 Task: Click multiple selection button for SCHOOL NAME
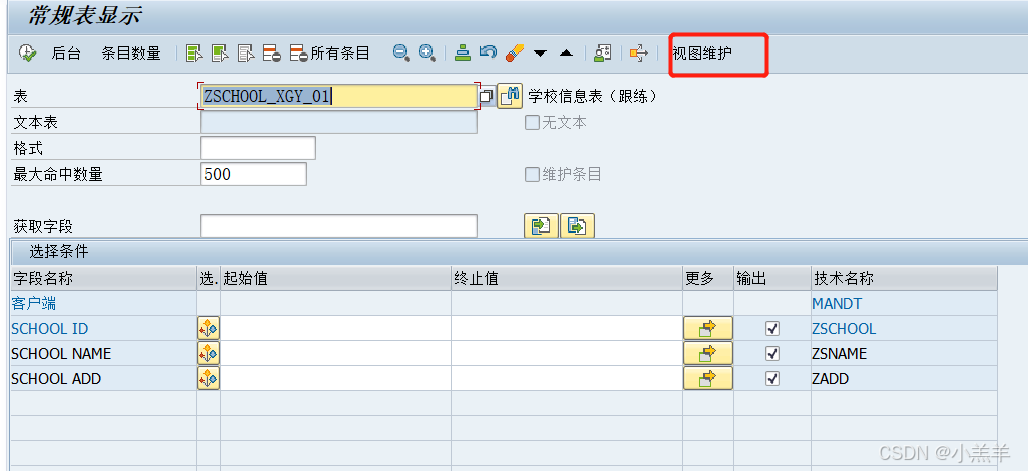[707, 354]
